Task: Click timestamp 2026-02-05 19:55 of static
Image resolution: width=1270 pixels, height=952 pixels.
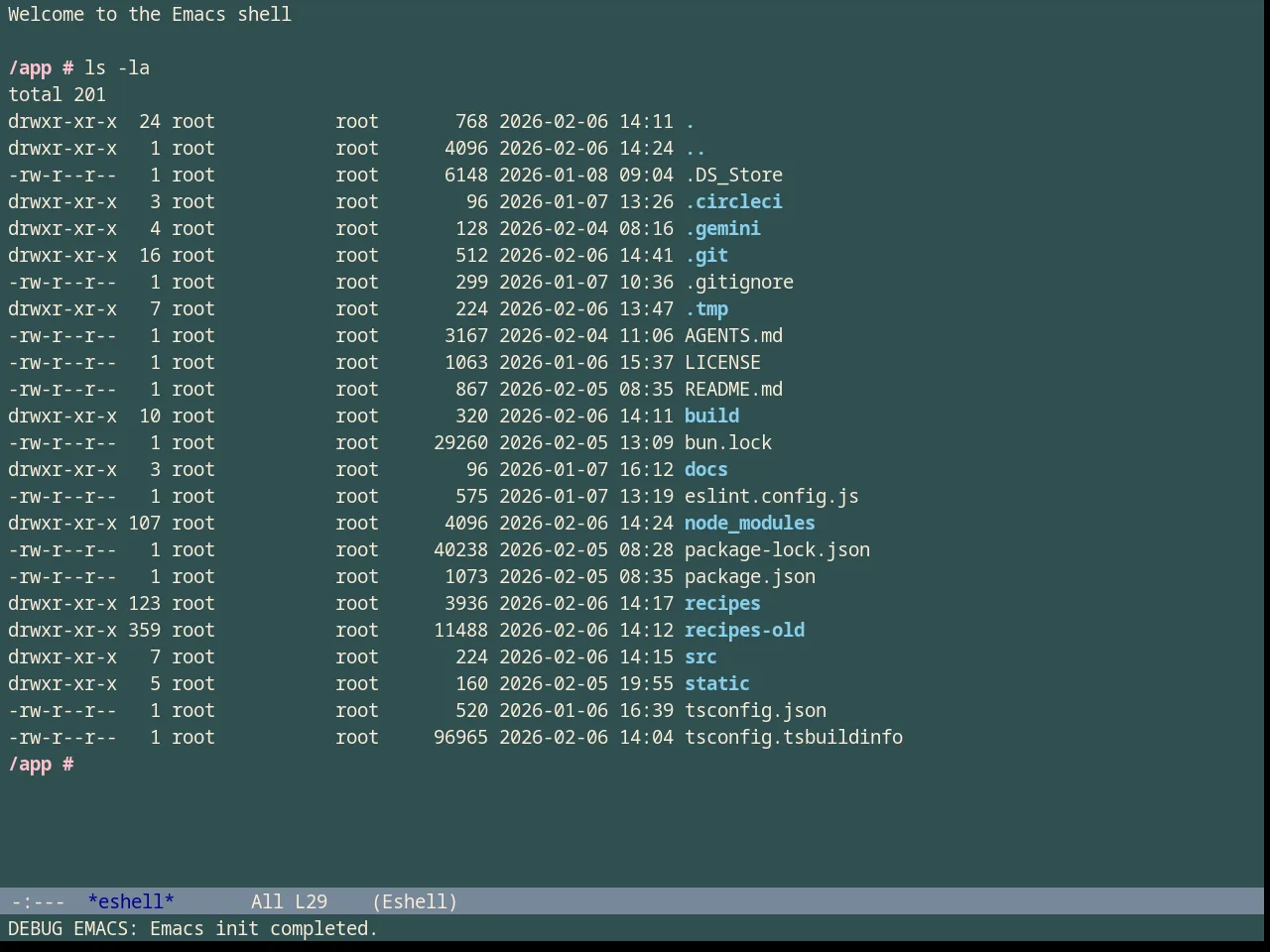Action: coord(586,683)
